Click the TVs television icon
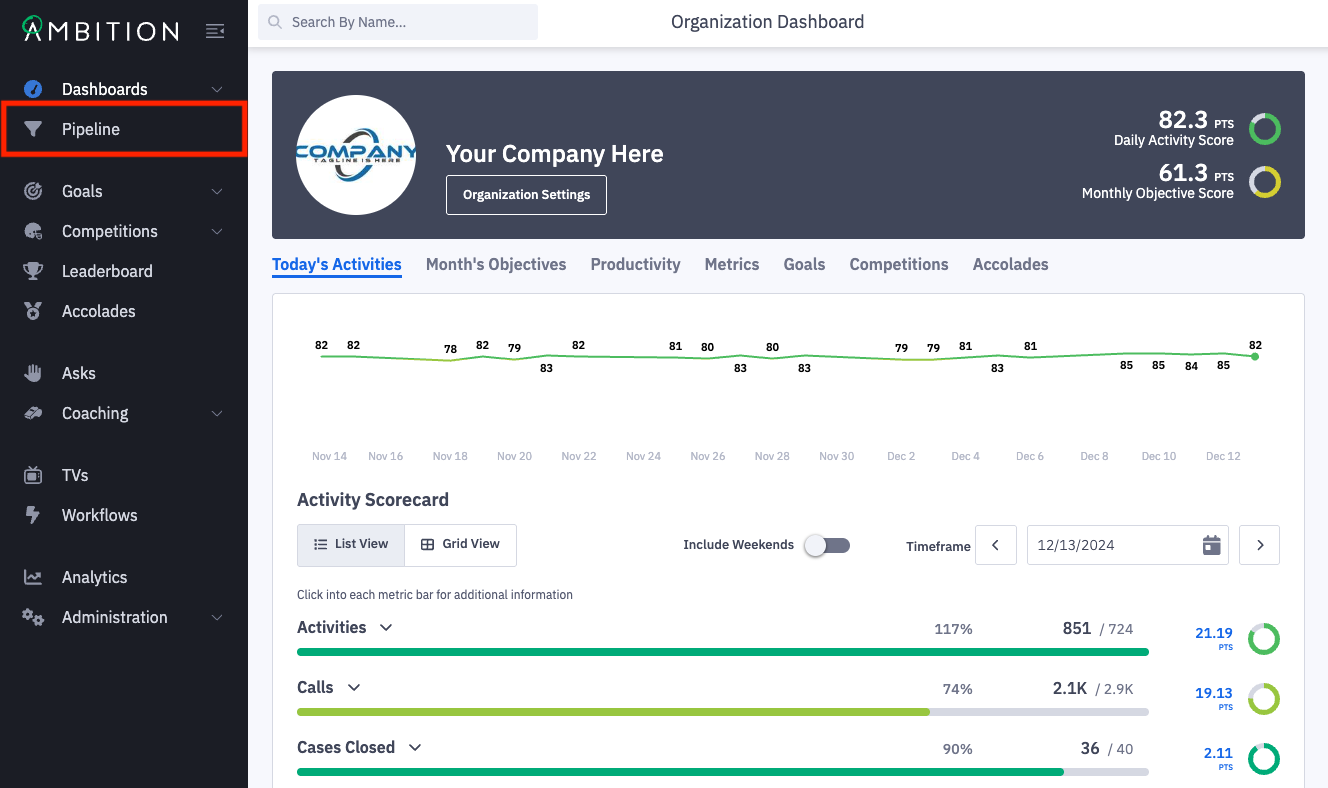The image size is (1328, 788). point(33,475)
